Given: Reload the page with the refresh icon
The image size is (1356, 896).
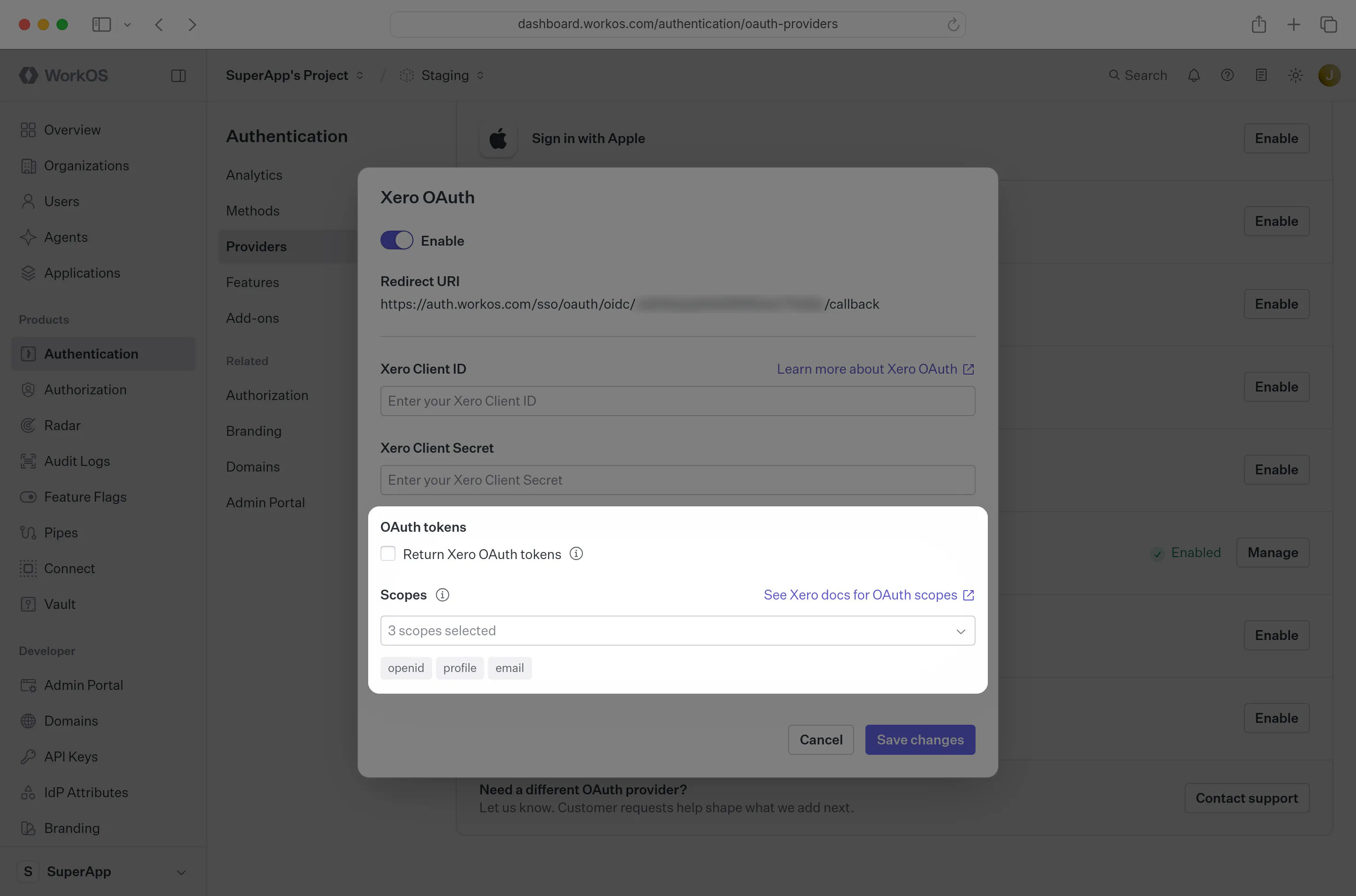Looking at the screenshot, I should [952, 24].
